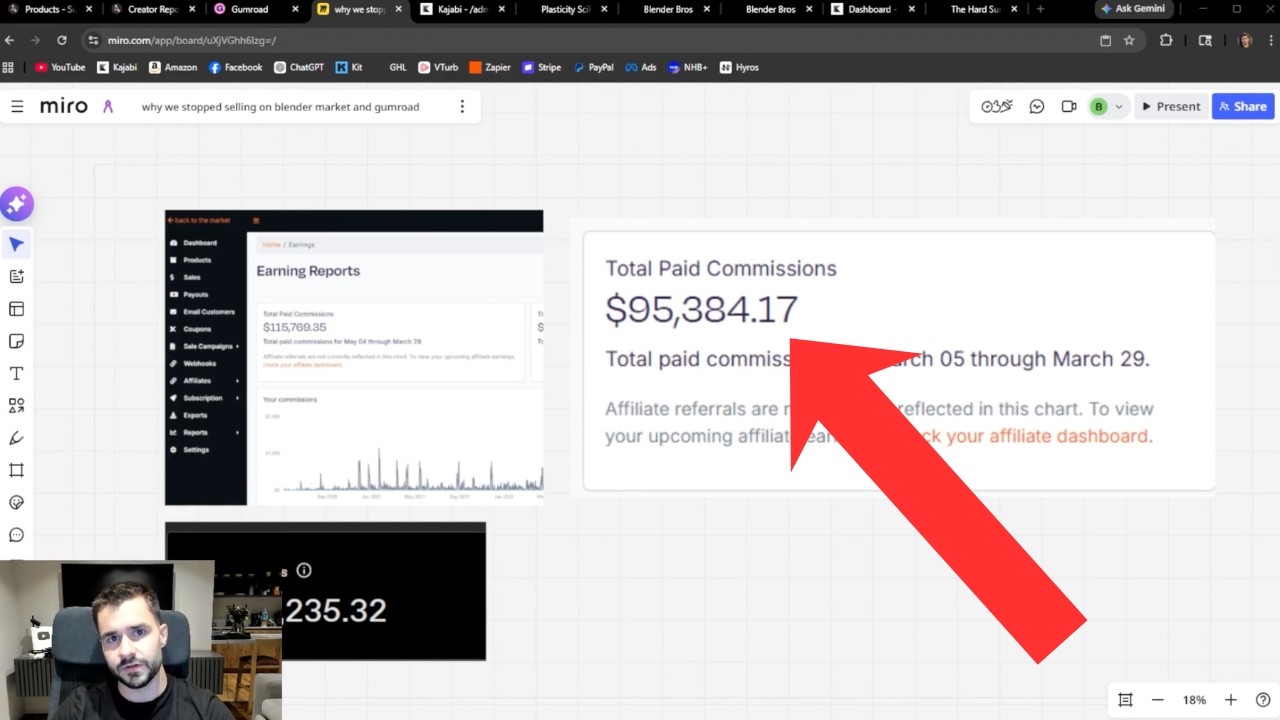Screen dimensions: 1280x720
Task: Open the ChatGPT bookmark
Action: (299, 68)
